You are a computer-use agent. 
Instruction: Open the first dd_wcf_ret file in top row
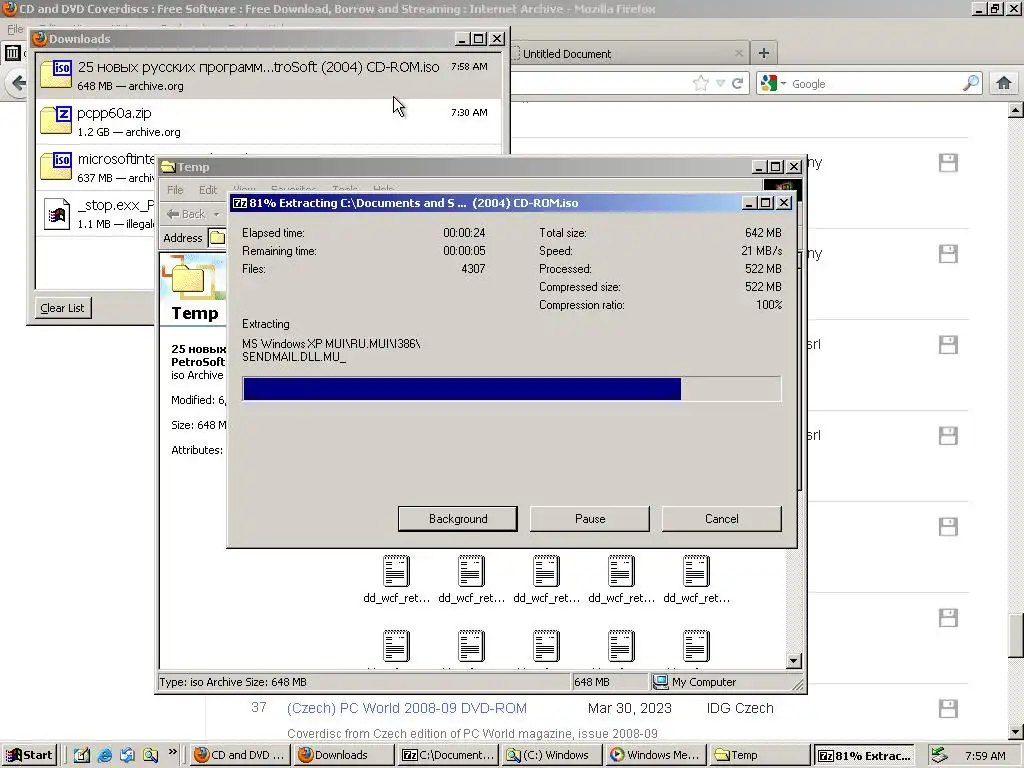(x=396, y=579)
